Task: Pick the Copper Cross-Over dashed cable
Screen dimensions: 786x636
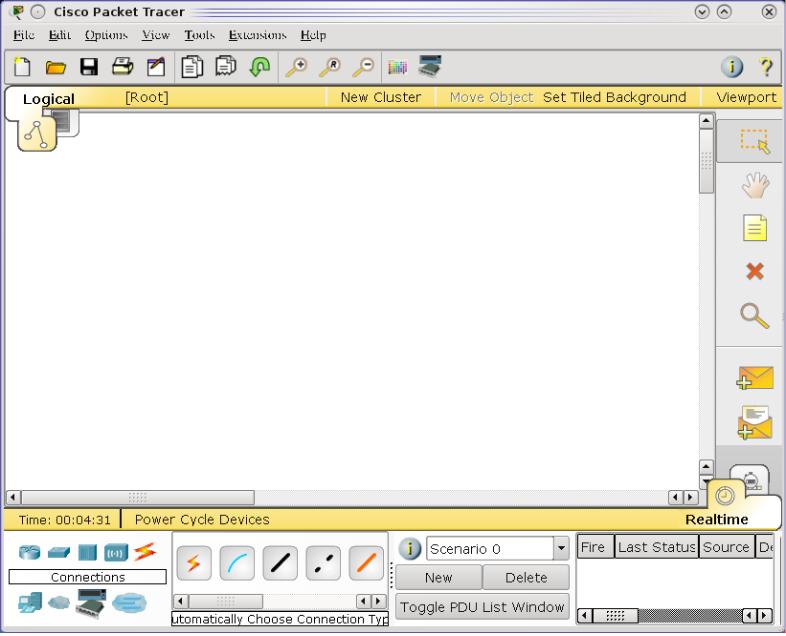Action: (x=323, y=563)
